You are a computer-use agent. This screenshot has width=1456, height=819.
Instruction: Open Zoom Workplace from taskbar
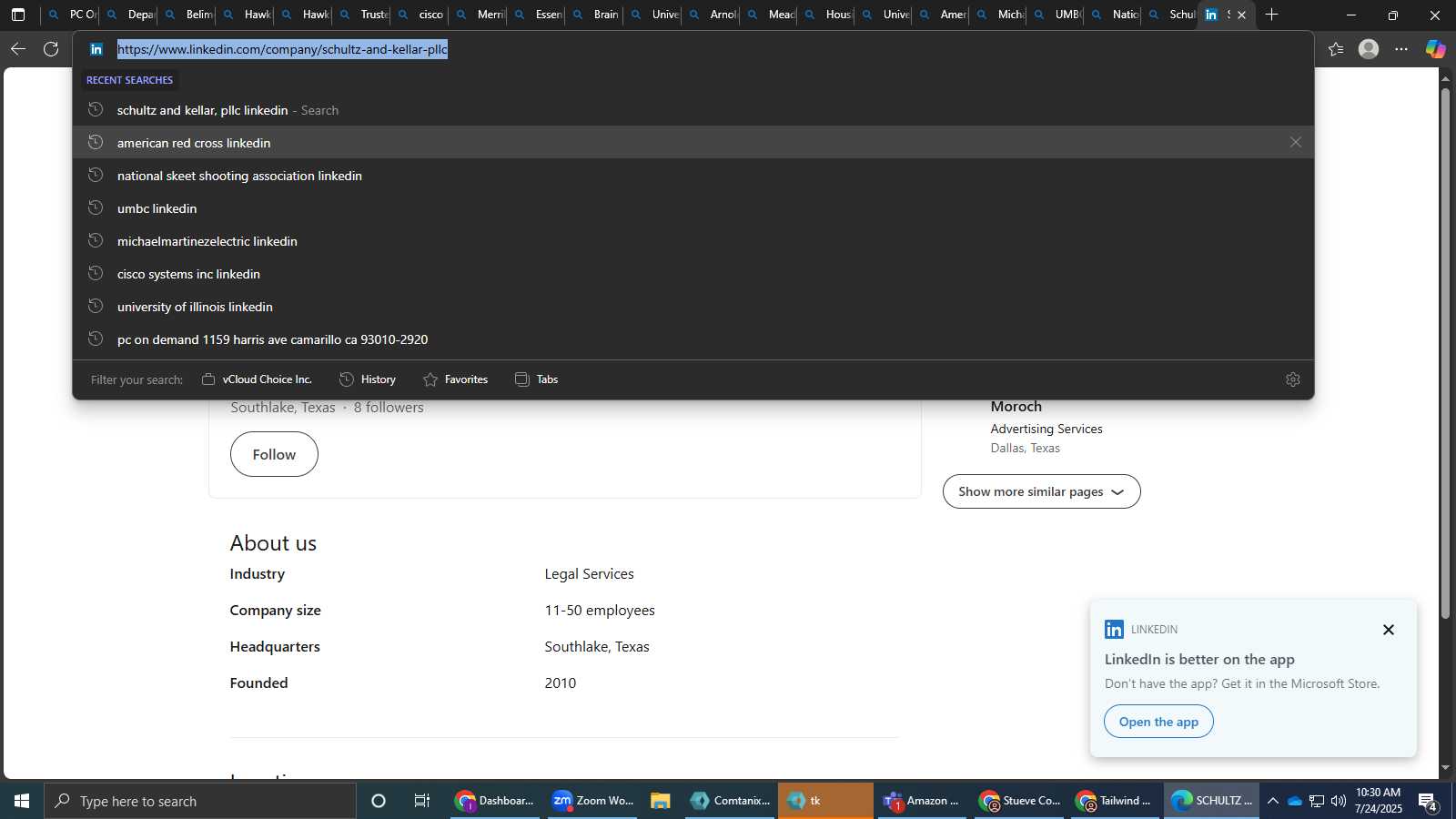pos(592,801)
